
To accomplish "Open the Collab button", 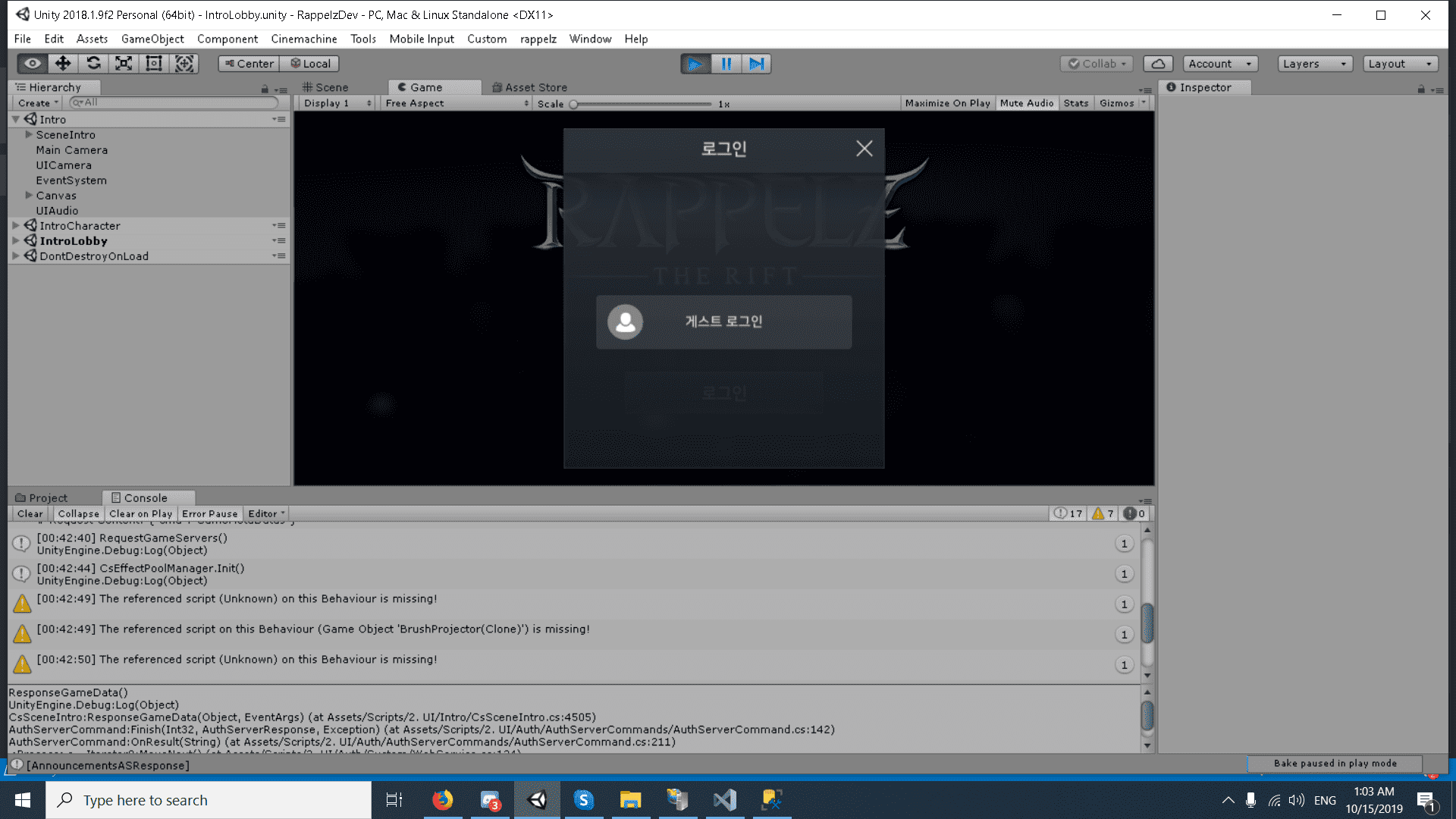I will click(1097, 64).
